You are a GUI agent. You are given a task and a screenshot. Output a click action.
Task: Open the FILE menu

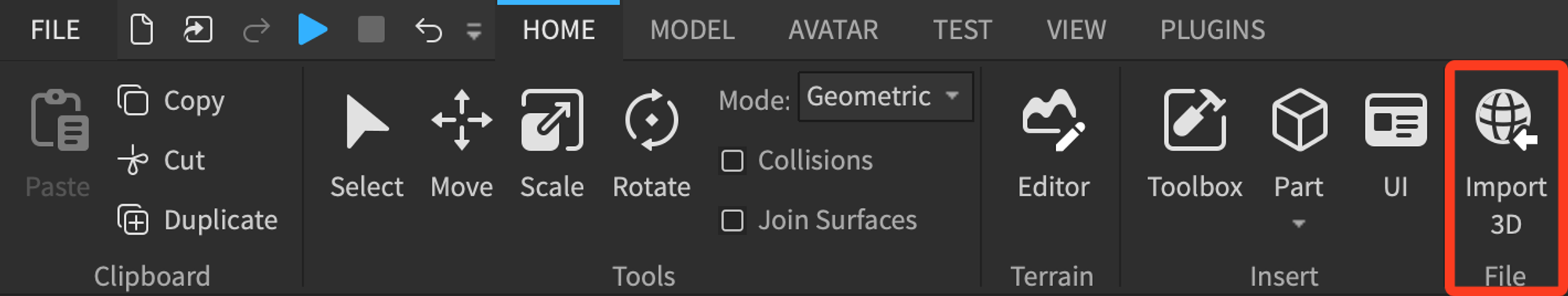(x=55, y=30)
